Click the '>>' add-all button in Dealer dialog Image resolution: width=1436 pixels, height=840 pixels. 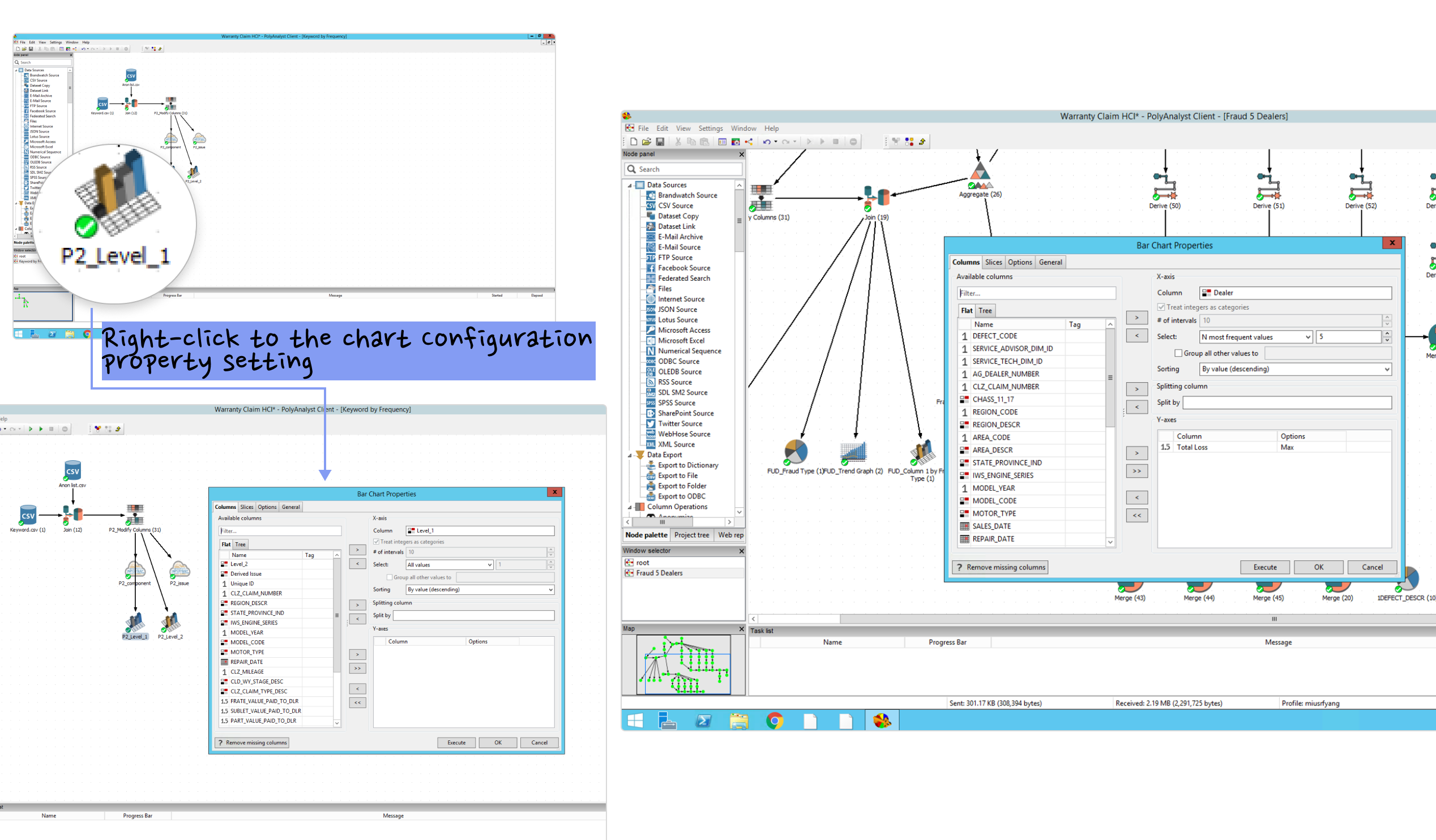(x=1136, y=471)
